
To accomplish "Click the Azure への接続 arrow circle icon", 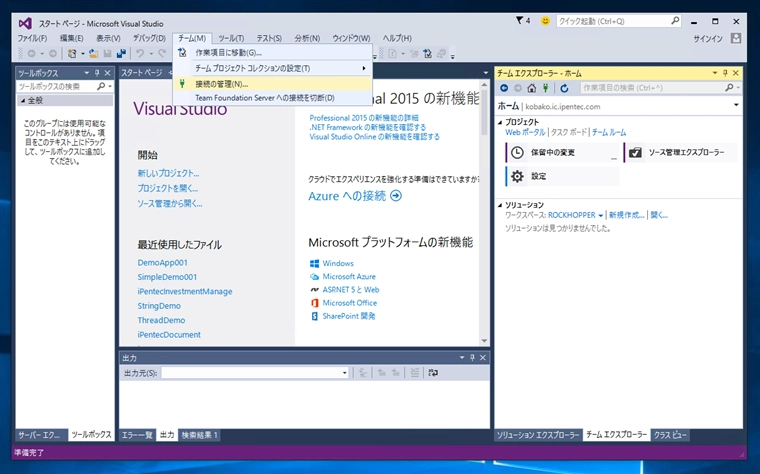I will click(x=396, y=196).
